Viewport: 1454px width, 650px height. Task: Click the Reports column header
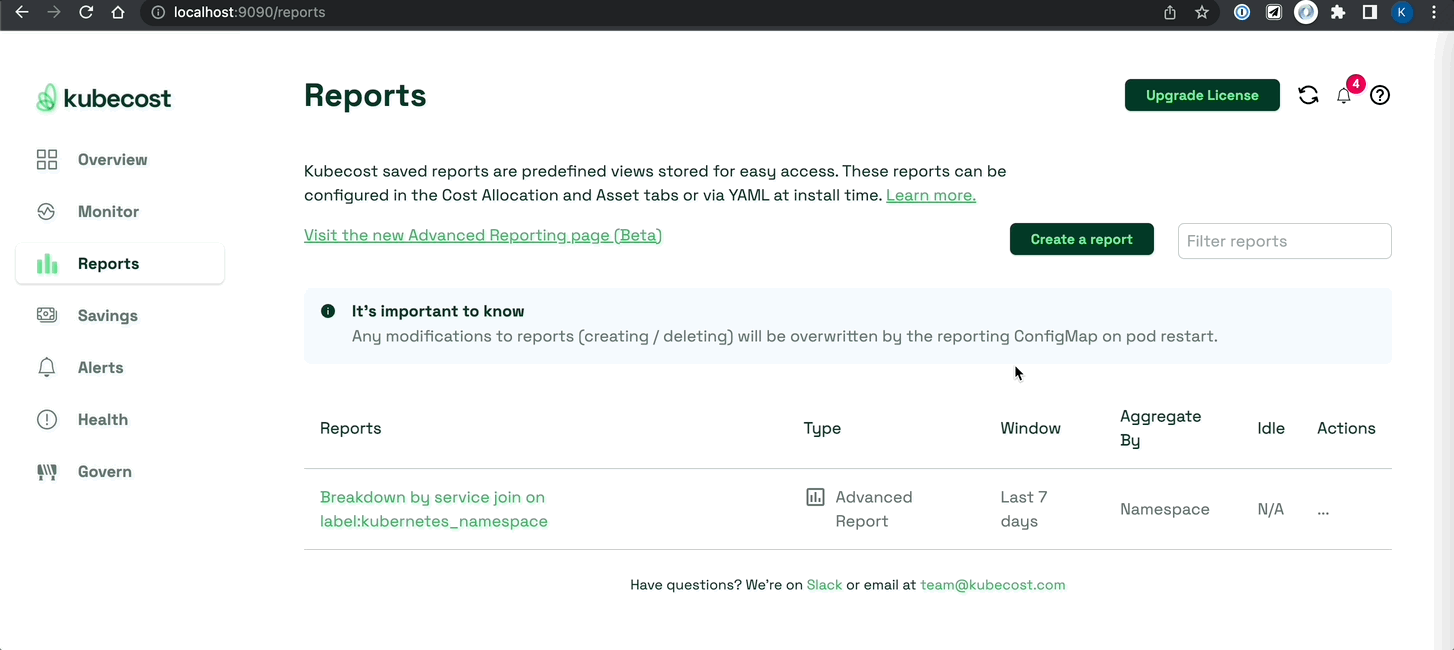pyautogui.click(x=350, y=428)
